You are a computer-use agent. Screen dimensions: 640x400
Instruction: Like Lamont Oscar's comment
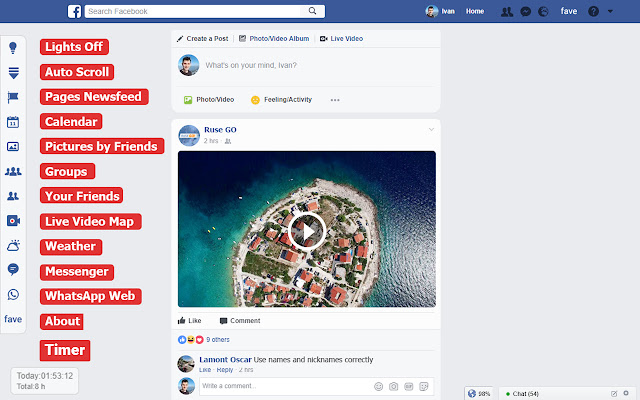(x=205, y=370)
